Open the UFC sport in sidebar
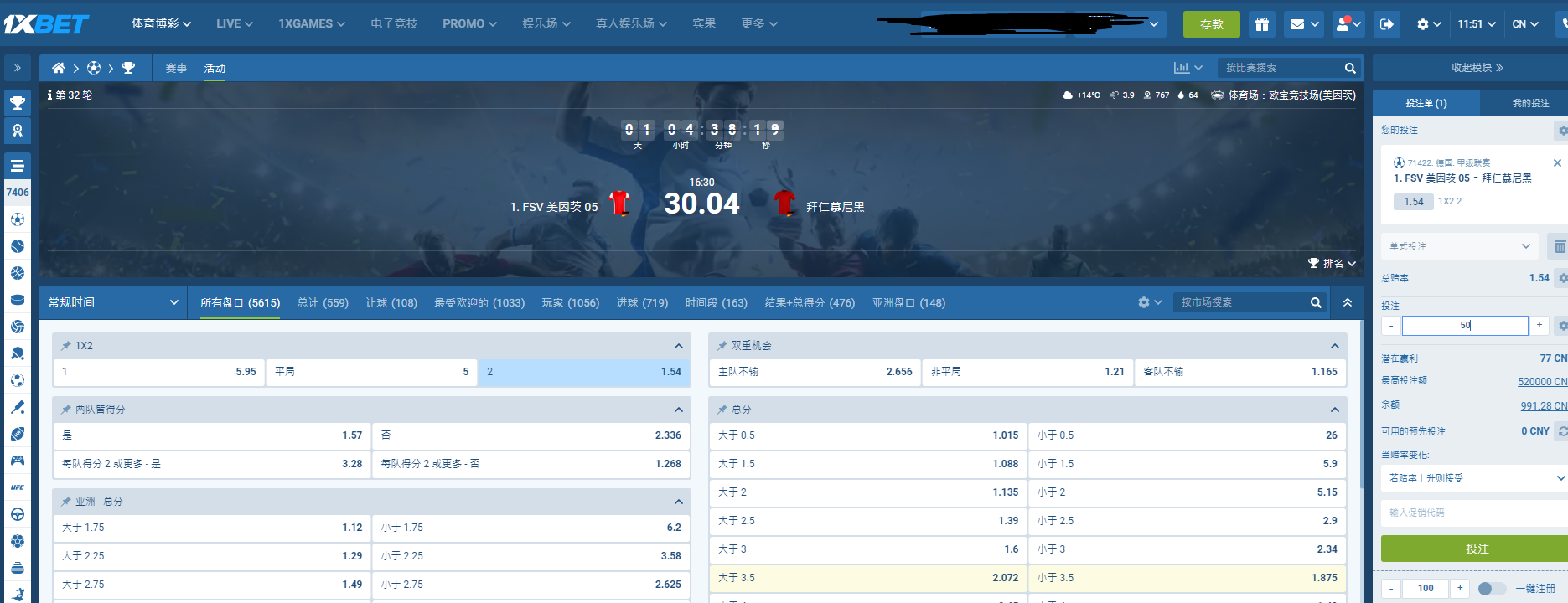The image size is (1568, 603). (x=18, y=487)
